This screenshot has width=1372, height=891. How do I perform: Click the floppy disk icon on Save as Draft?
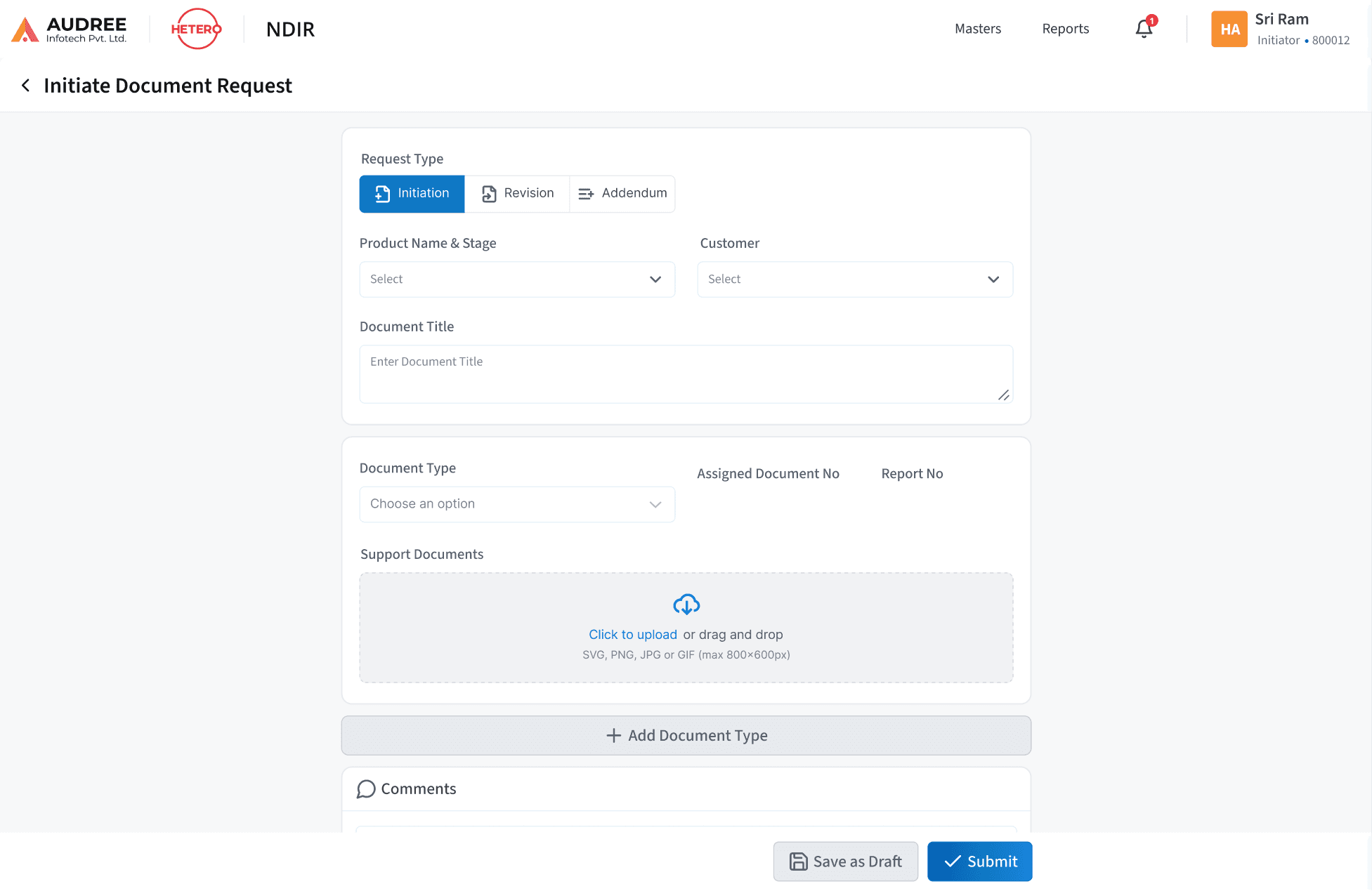(x=798, y=861)
